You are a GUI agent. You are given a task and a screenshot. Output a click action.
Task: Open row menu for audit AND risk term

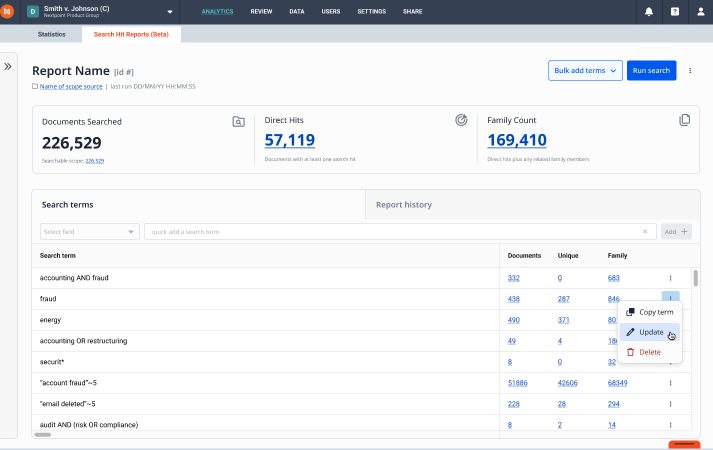[670, 425]
